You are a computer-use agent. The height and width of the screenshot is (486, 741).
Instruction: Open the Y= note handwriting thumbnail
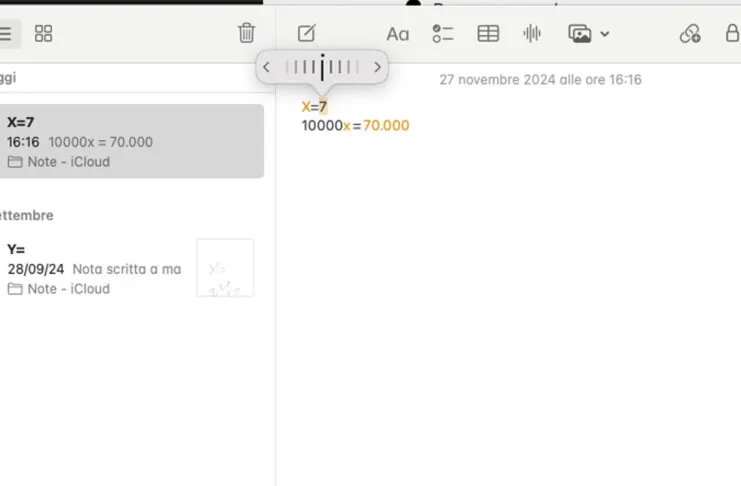225,268
